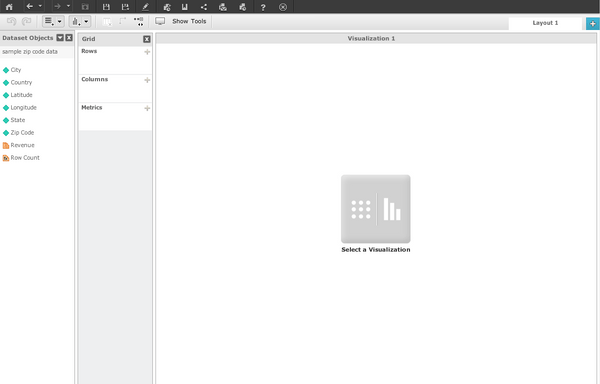
Task: Click the Rows drop zone label
Action: (89, 51)
